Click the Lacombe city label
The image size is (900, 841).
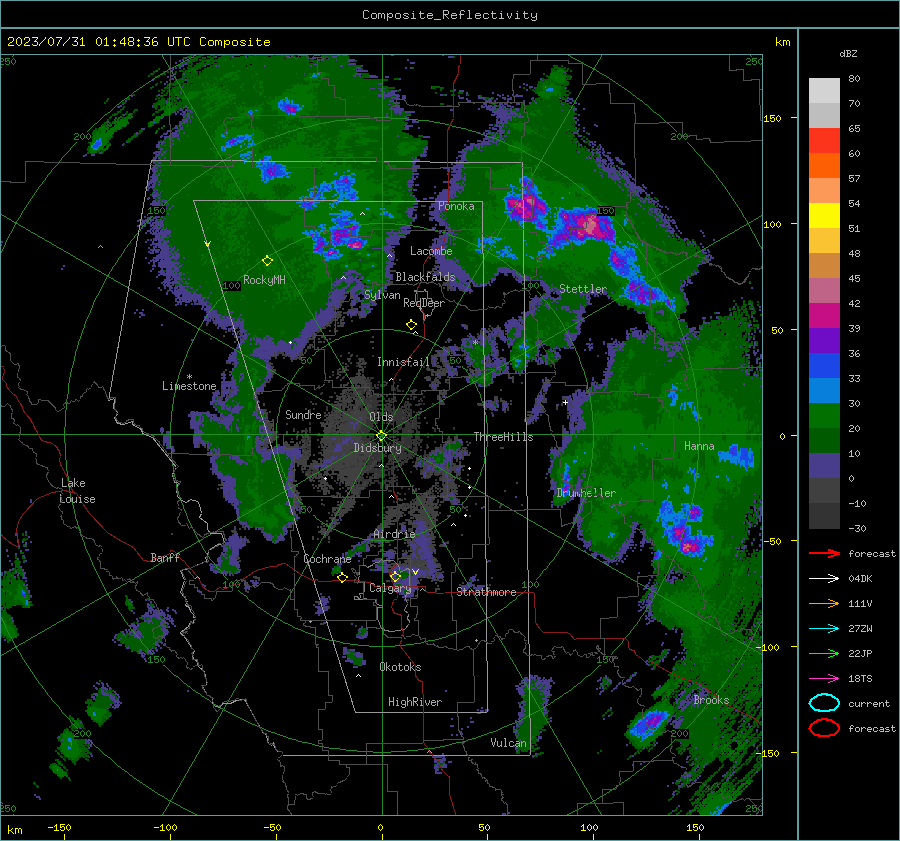pyautogui.click(x=431, y=251)
